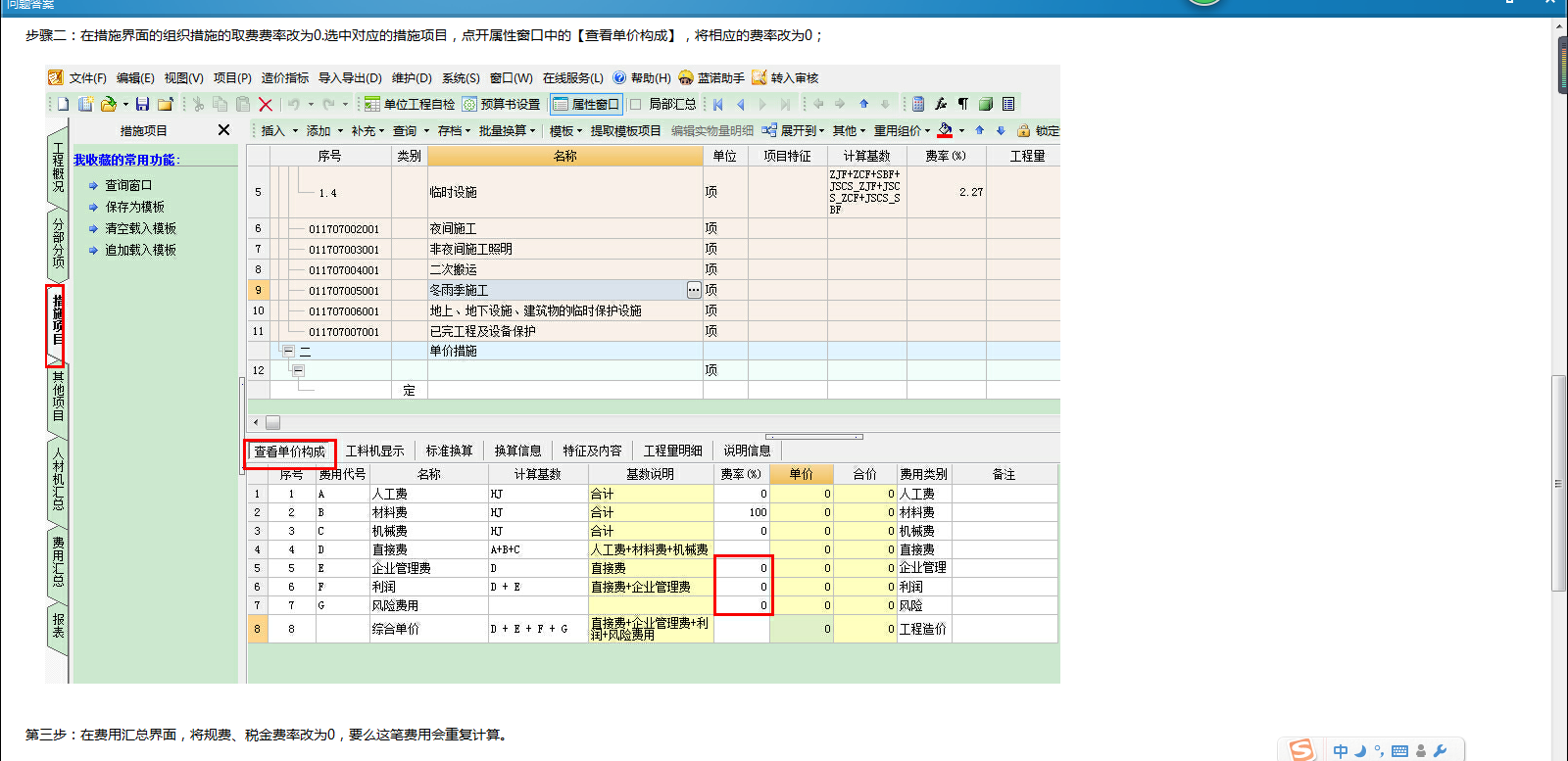Click the 清空载入模板 link
The image size is (1568, 761).
point(141,228)
